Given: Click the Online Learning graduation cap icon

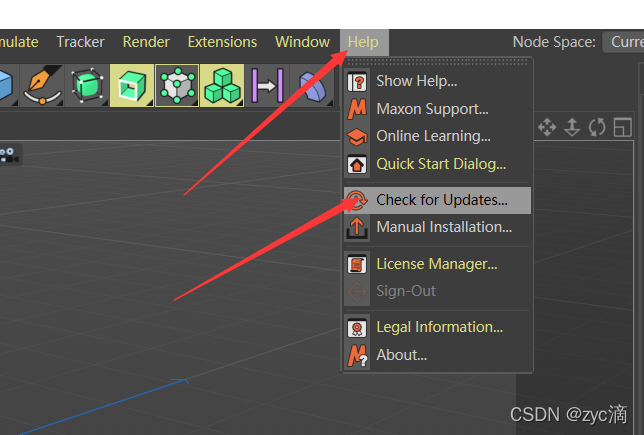Looking at the screenshot, I should point(357,137).
